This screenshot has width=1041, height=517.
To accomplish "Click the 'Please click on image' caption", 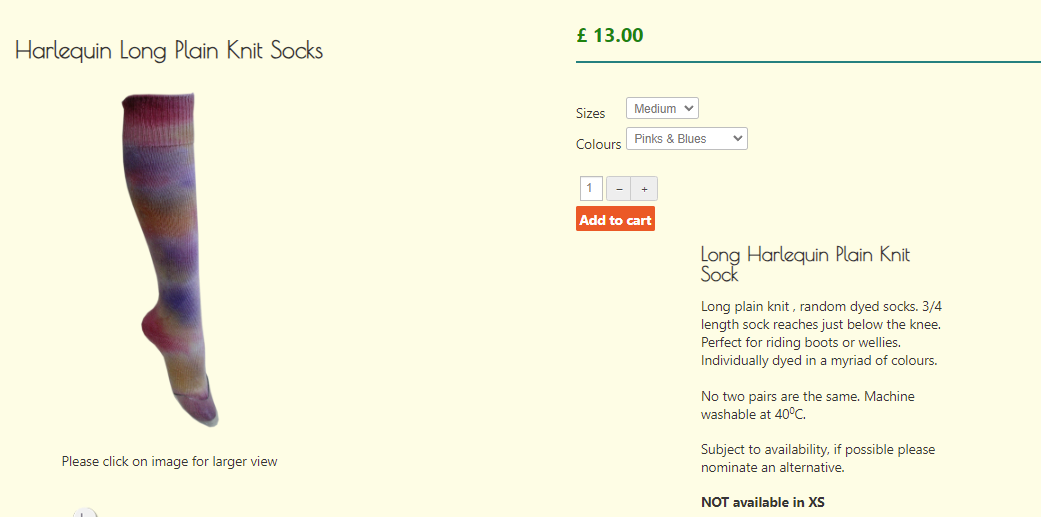I will pyautogui.click(x=169, y=461).
